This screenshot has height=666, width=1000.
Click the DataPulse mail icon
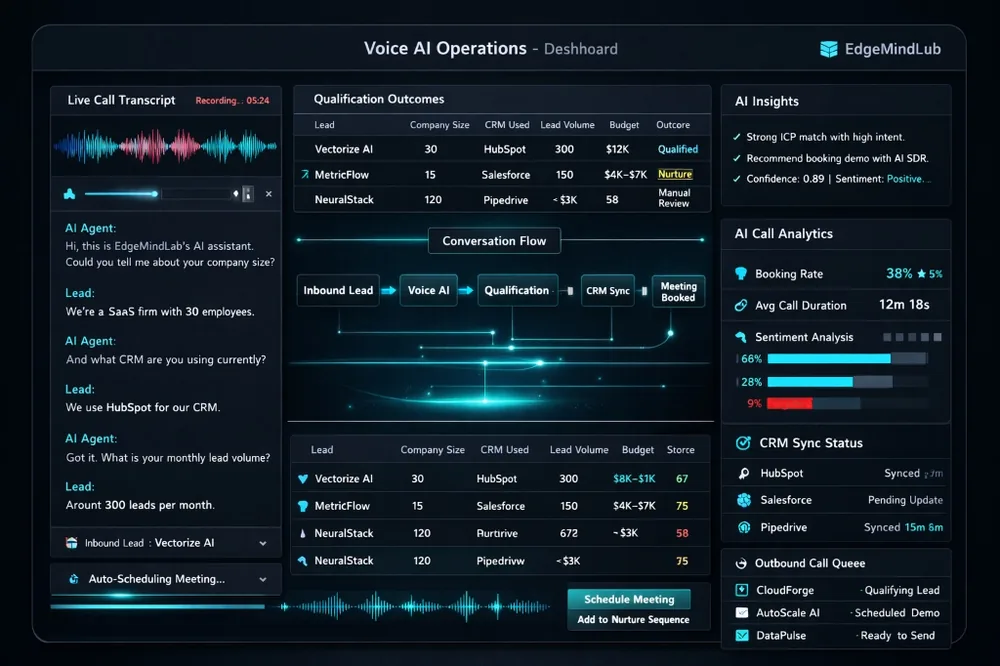pyautogui.click(x=742, y=635)
